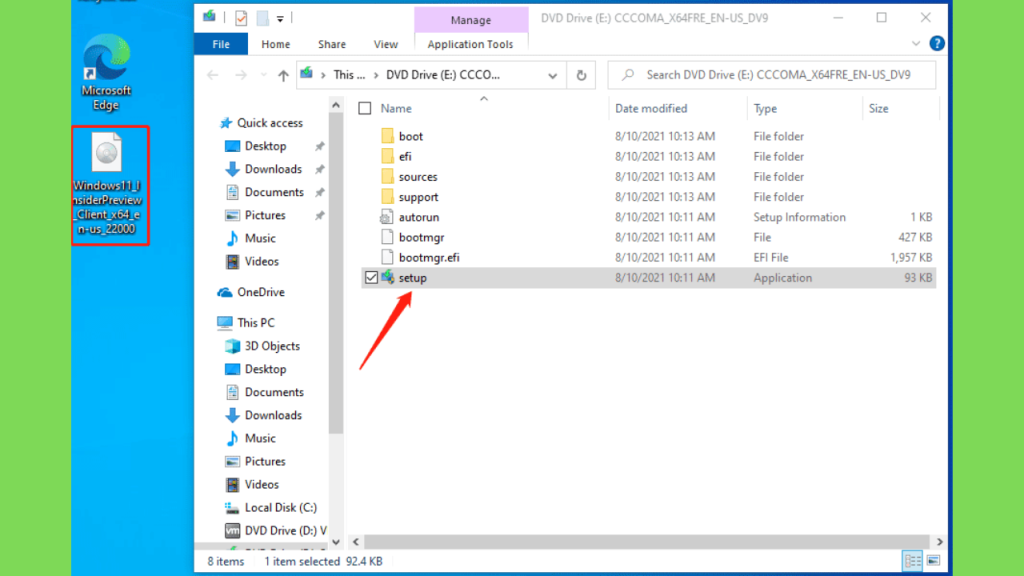Select the boot folder icon
The height and width of the screenshot is (576, 1024).
(x=387, y=136)
